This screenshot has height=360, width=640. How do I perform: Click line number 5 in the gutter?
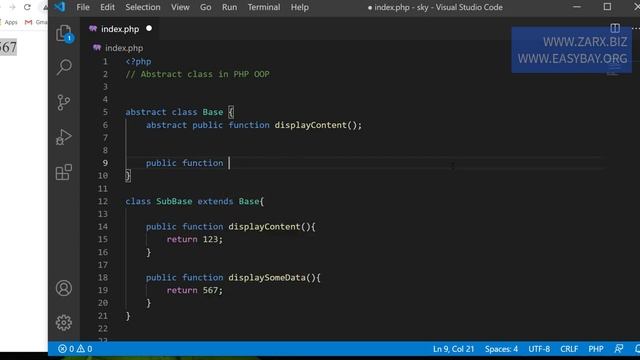click(x=105, y=112)
